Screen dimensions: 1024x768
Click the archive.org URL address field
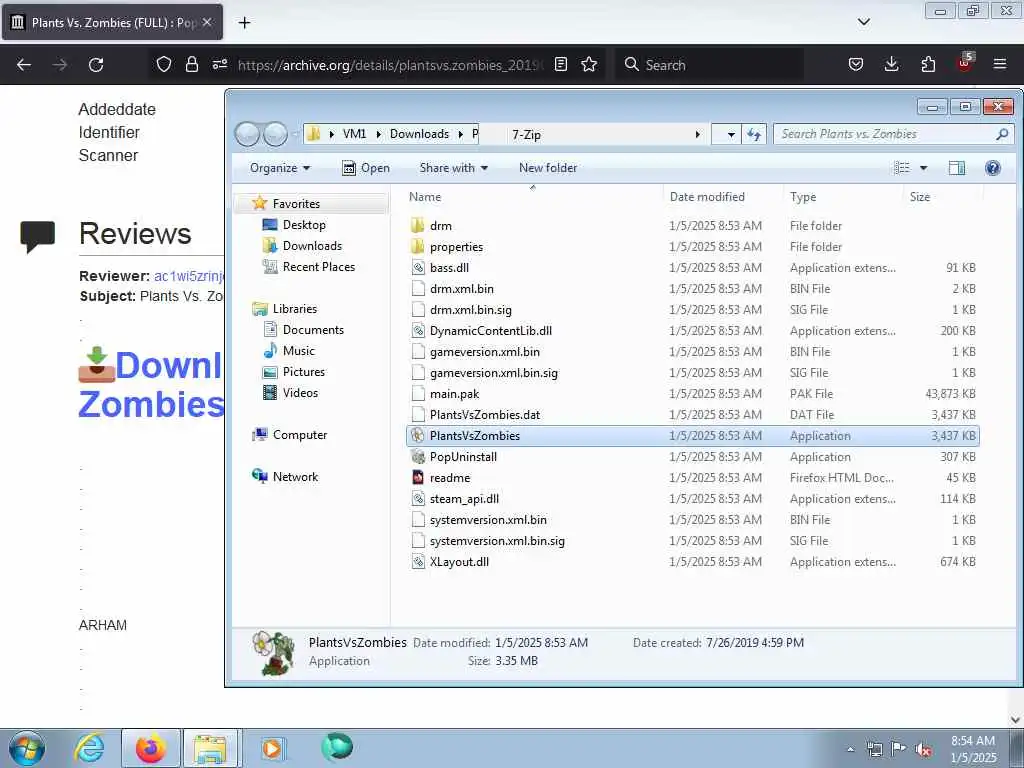pyautogui.click(x=390, y=65)
